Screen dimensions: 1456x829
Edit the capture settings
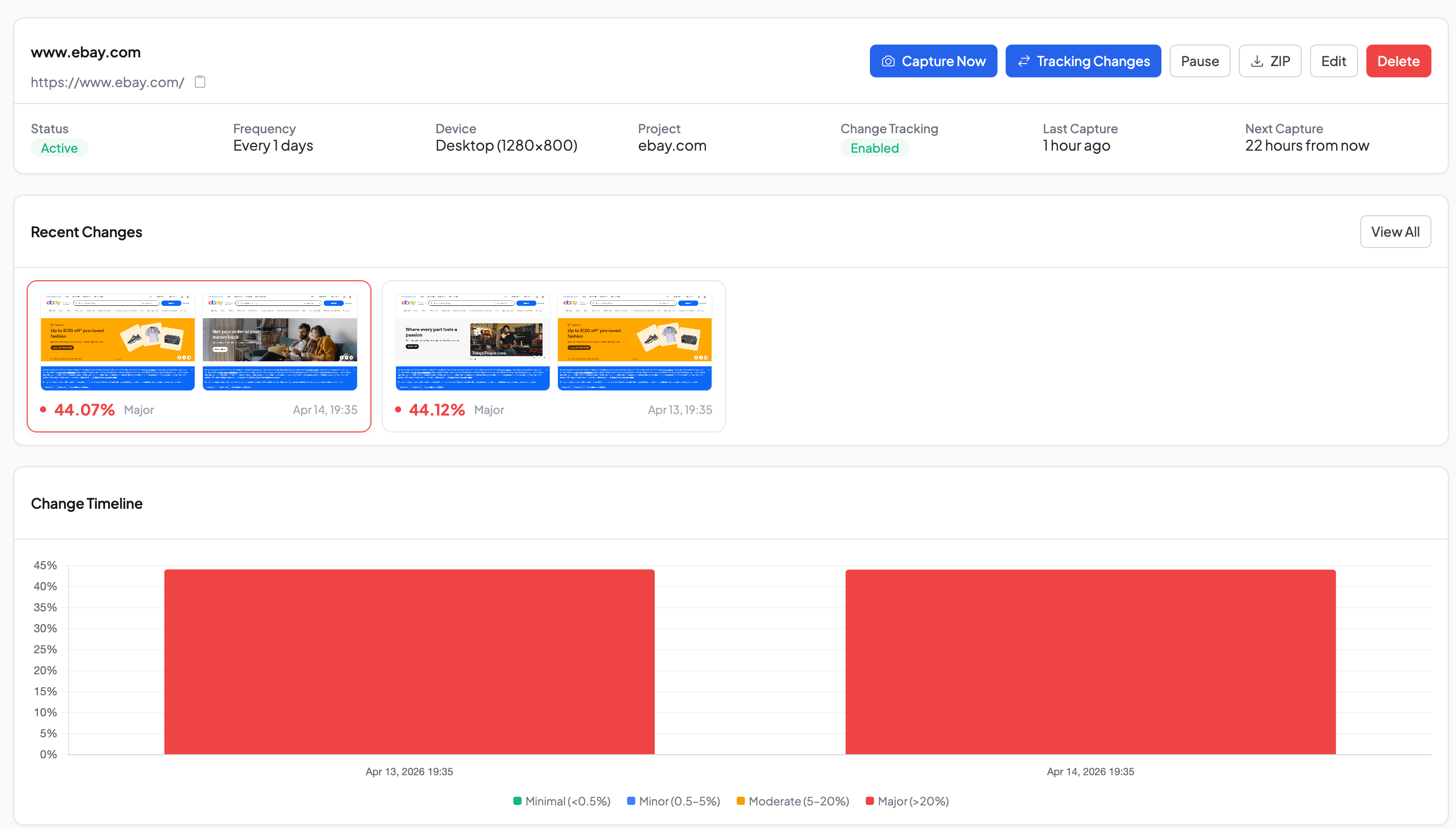tap(1334, 60)
